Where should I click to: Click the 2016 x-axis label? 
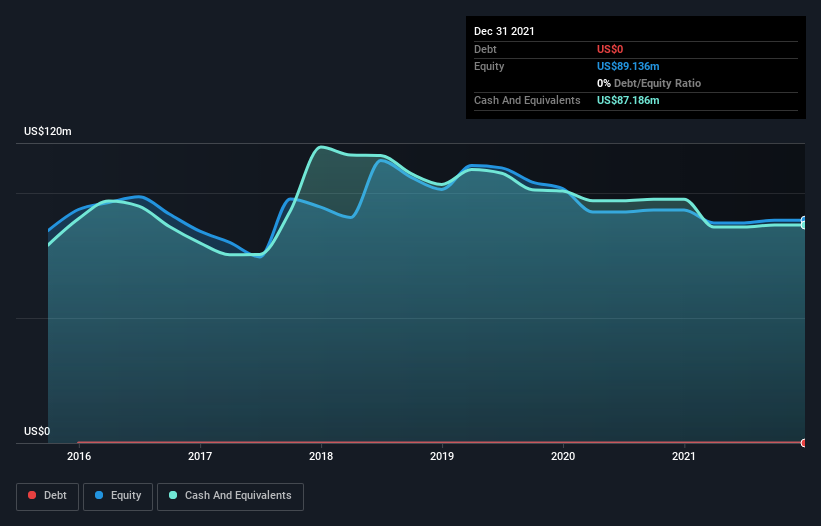79,456
